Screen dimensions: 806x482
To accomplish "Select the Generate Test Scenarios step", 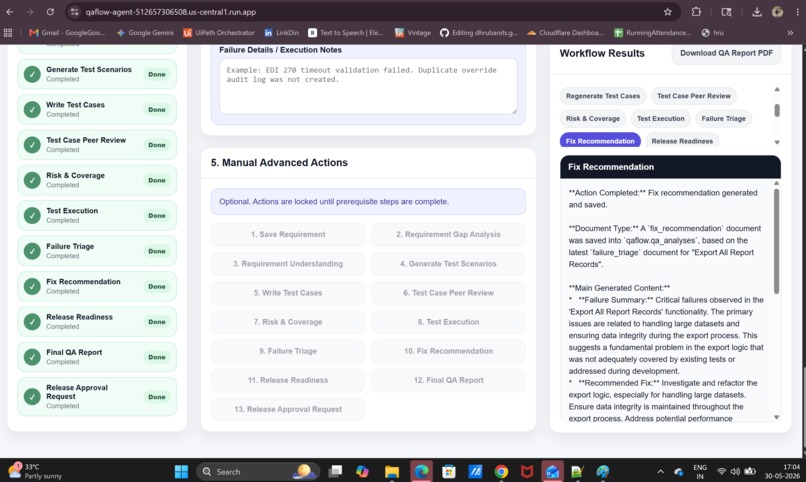I will [x=97, y=74].
